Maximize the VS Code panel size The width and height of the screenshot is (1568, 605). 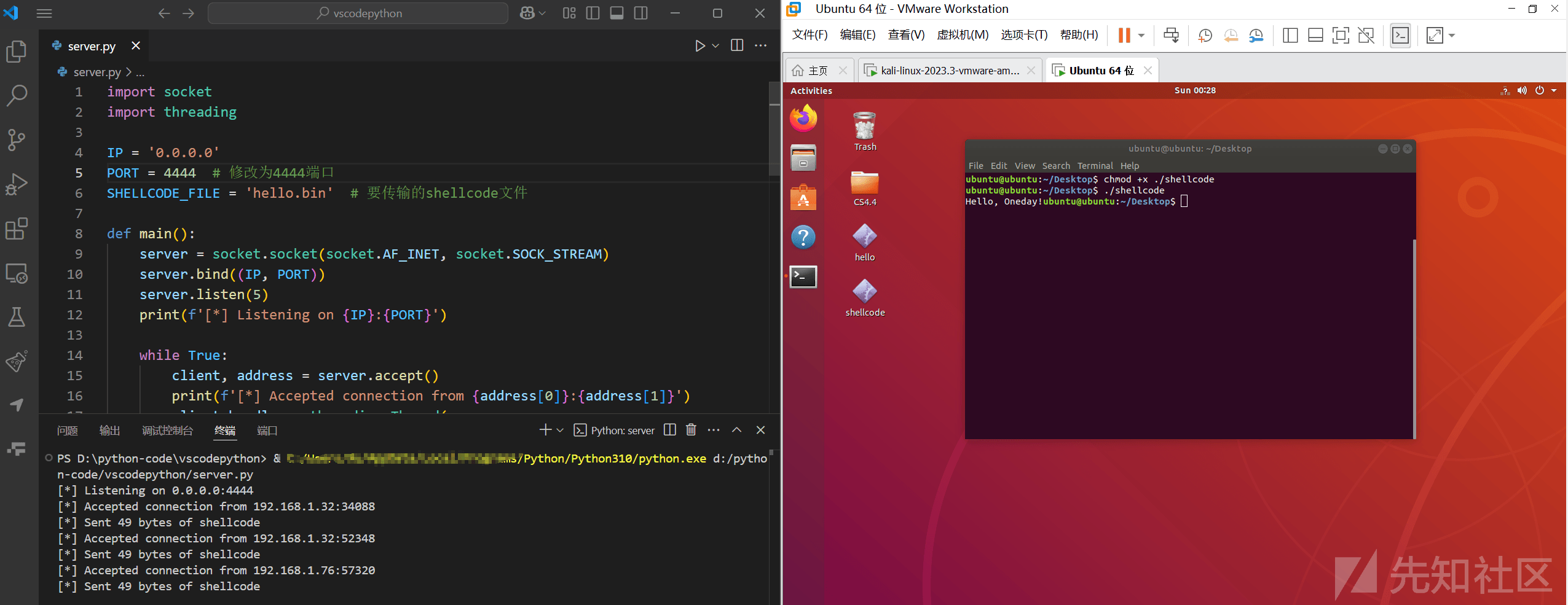736,430
